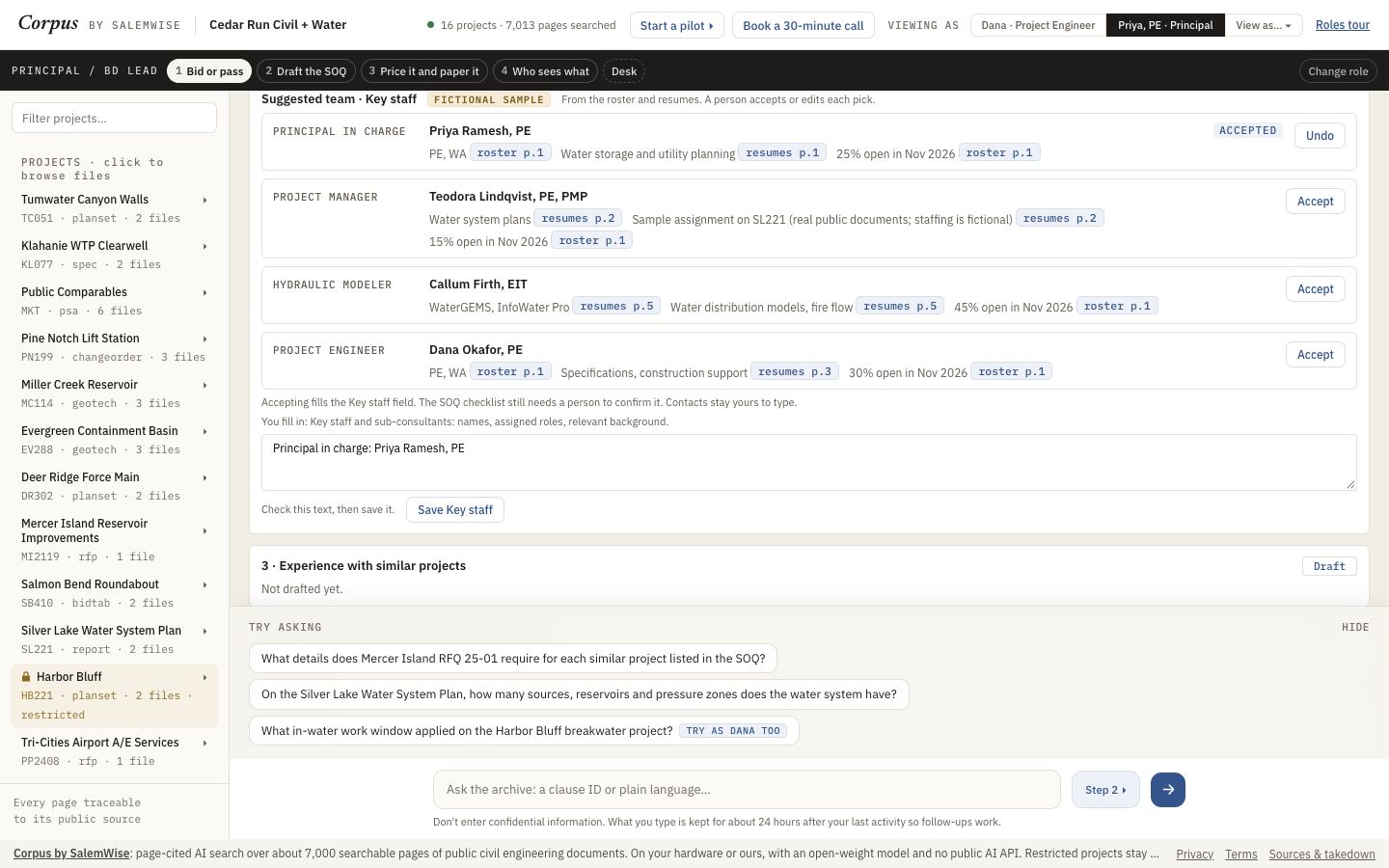Select the Priya, PE · Principal view
1389x868 pixels.
[x=1165, y=25]
